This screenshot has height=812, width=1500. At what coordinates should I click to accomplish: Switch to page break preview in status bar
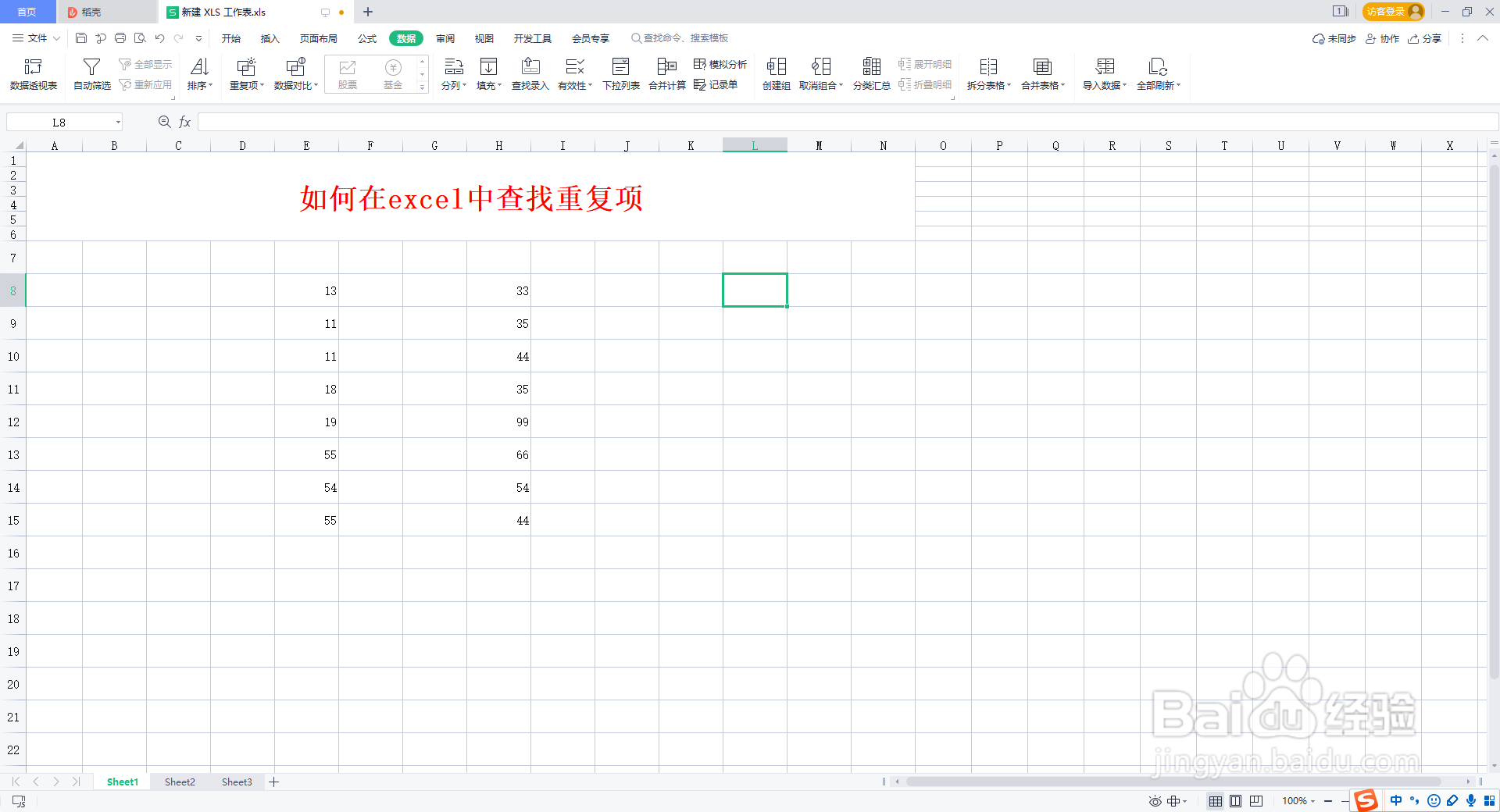point(1256,801)
